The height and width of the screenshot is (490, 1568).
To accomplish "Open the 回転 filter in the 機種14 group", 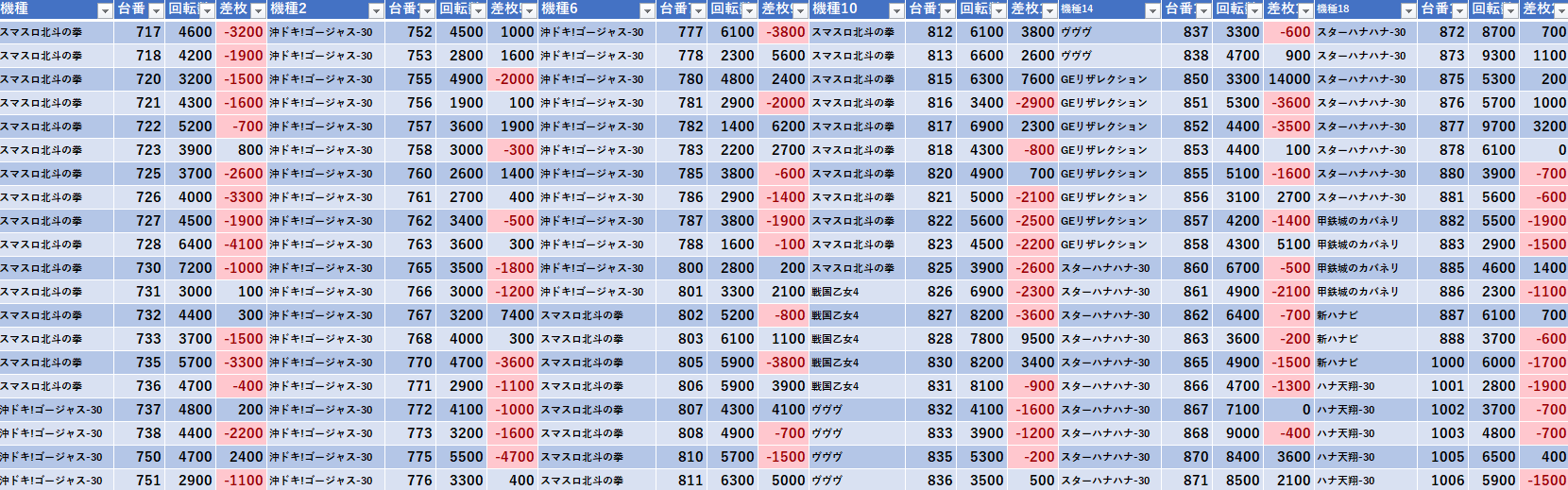I will tap(1254, 10).
